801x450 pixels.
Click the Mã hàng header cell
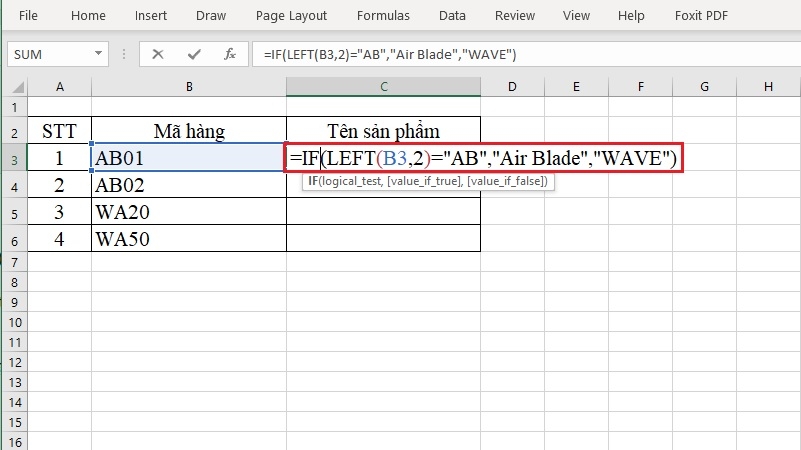pos(189,131)
